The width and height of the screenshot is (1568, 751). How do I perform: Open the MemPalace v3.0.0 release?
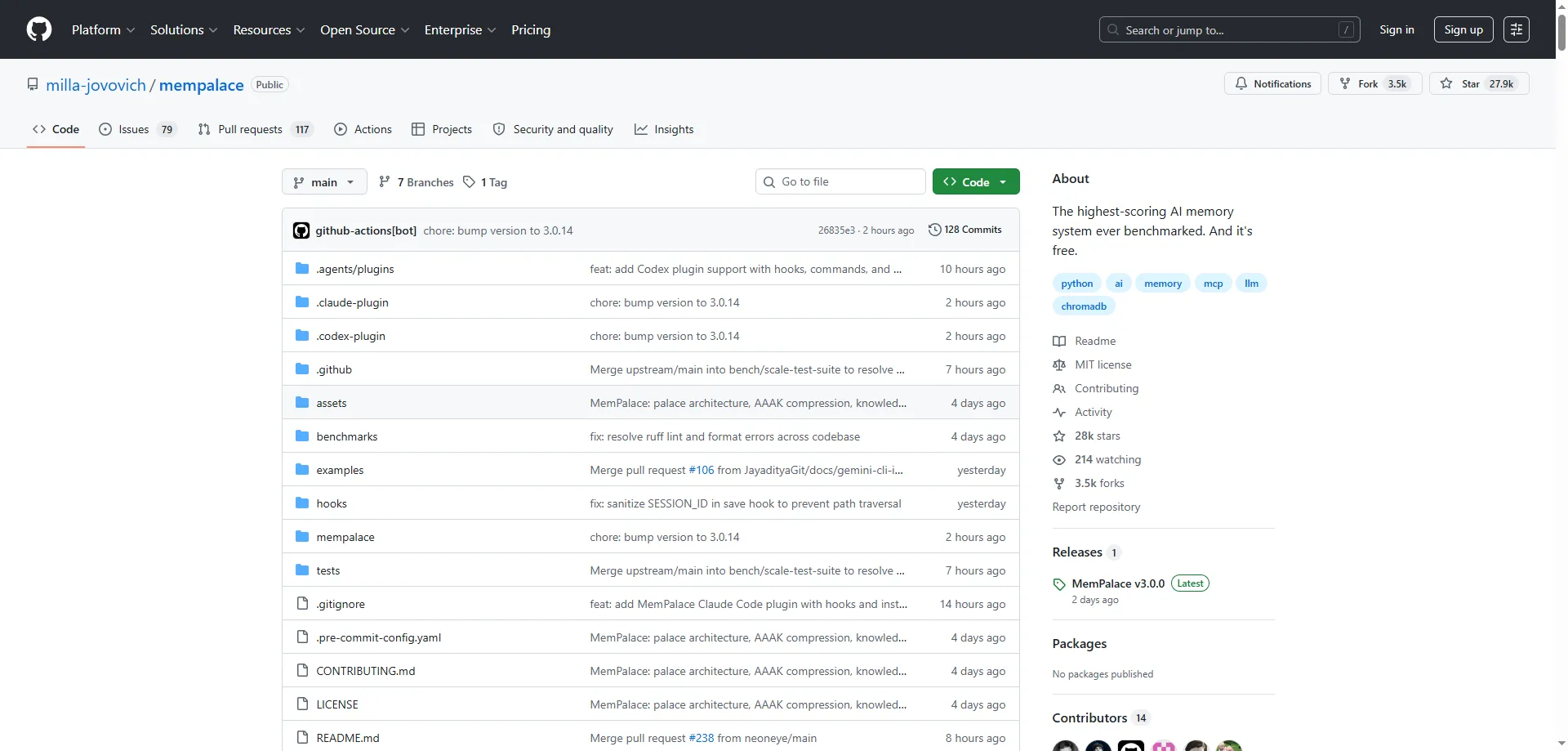(1118, 583)
